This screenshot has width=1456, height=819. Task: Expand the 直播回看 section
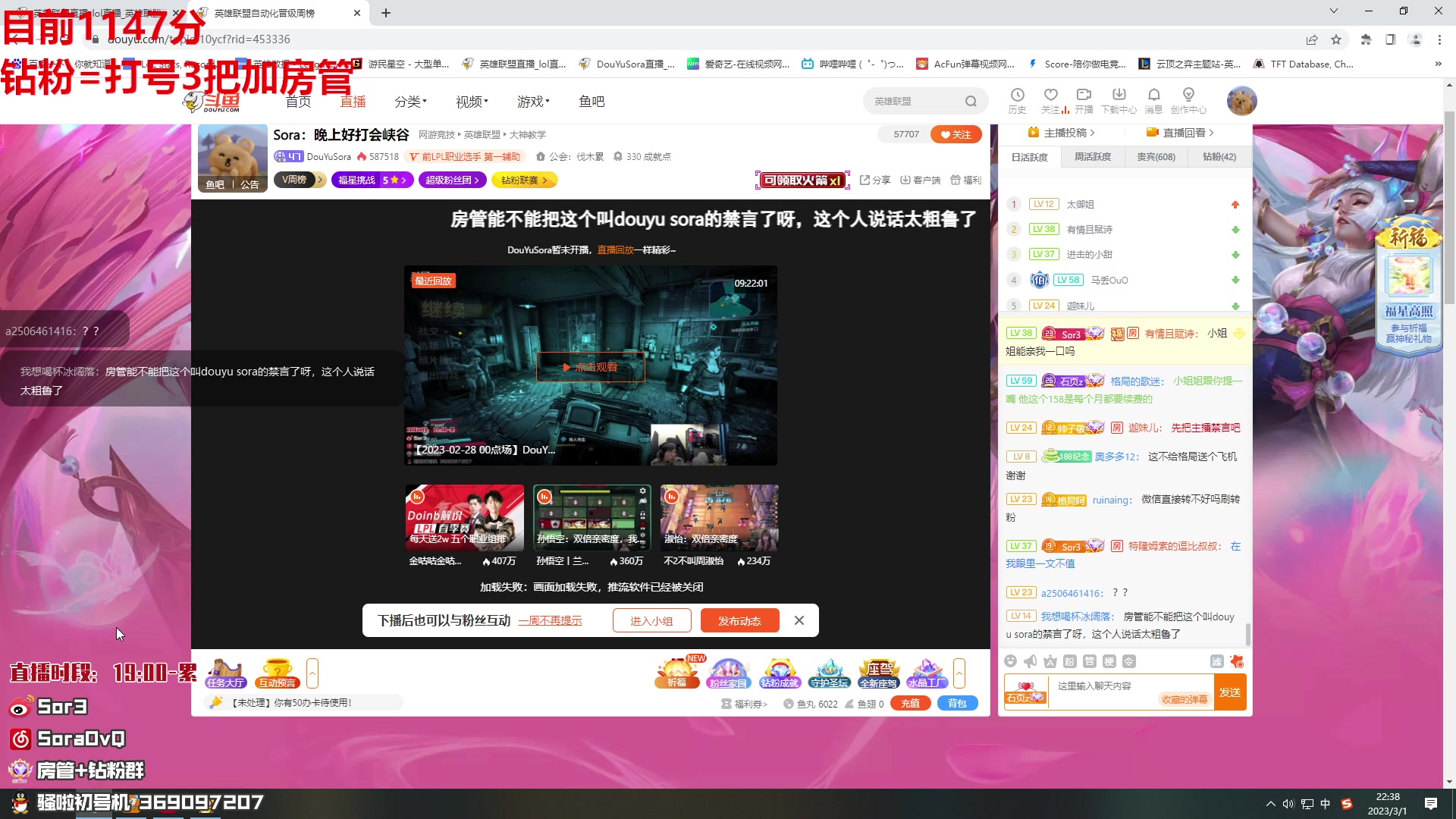pos(1180,133)
